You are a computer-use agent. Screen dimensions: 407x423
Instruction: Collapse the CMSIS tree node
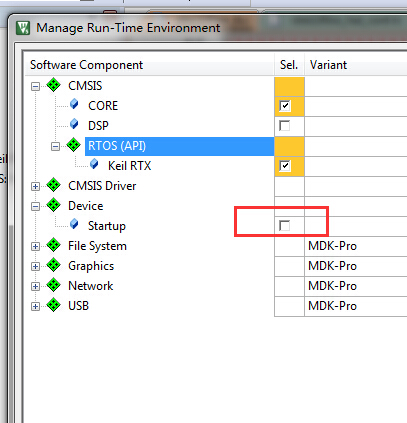click(x=35, y=87)
